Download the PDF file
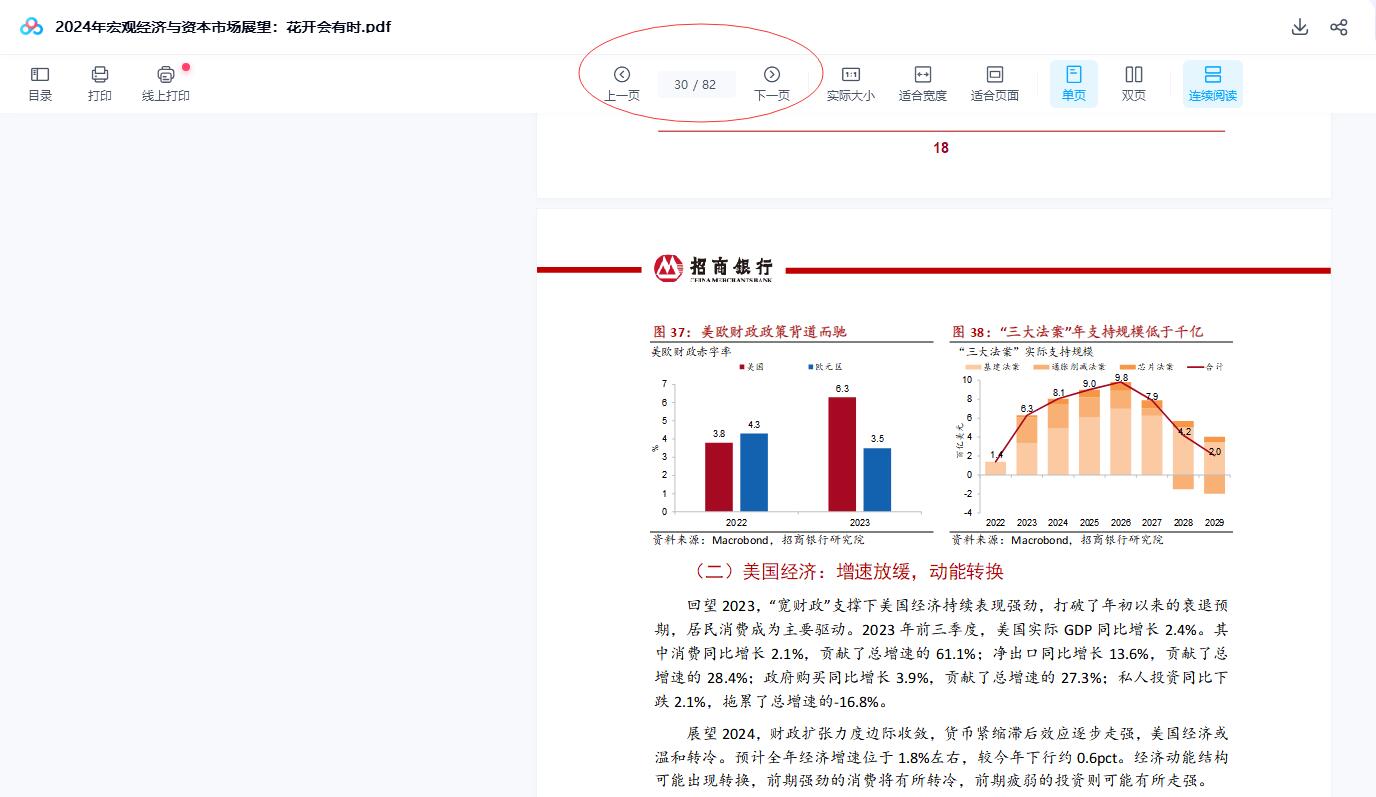 click(x=1300, y=27)
